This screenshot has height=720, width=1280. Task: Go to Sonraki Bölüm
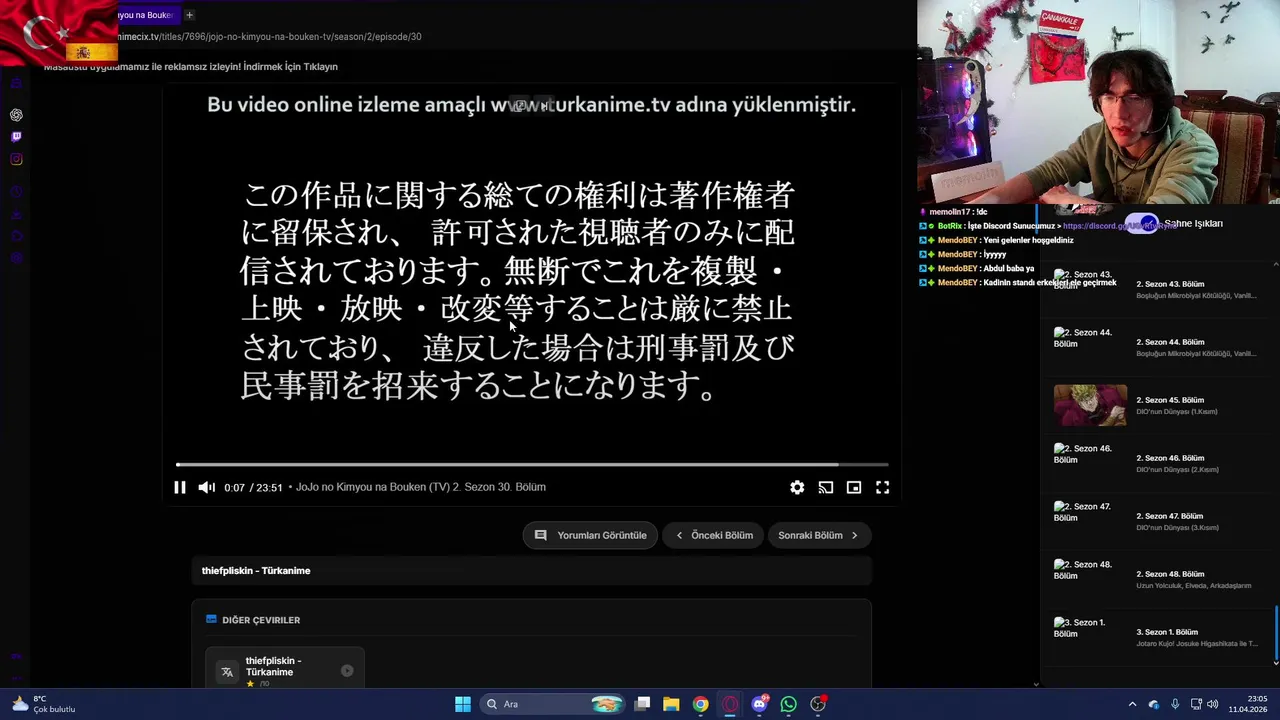(x=818, y=535)
